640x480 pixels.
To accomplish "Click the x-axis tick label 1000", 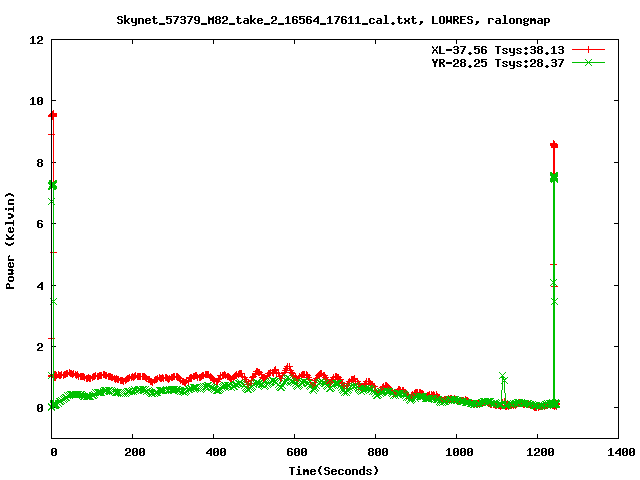I will click(459, 452).
